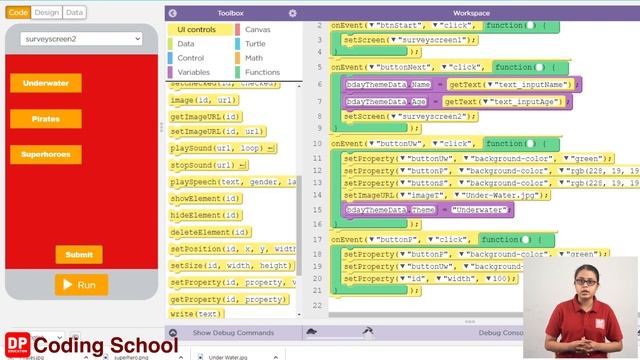Pick the showElement(id) block
The image size is (640, 360).
click(x=205, y=199)
